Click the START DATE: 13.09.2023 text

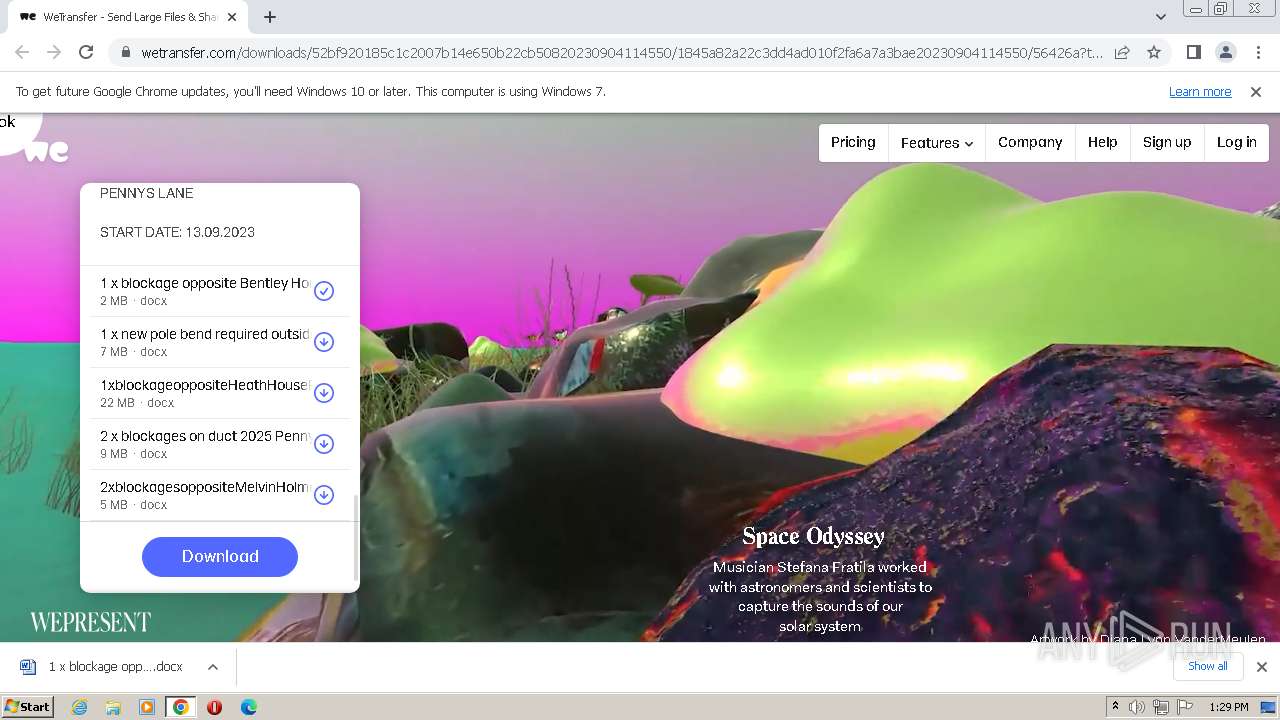tap(177, 232)
